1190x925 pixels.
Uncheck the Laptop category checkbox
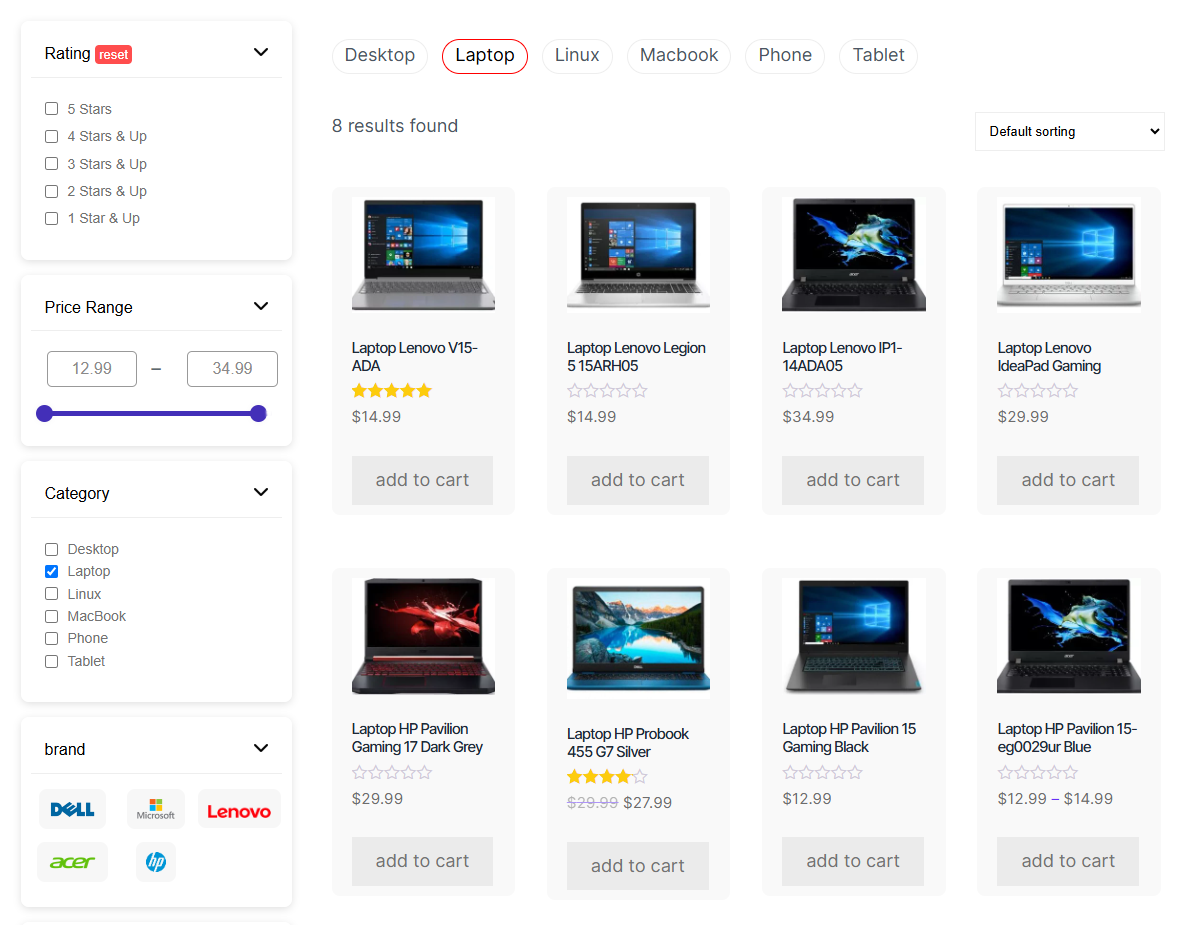click(52, 571)
